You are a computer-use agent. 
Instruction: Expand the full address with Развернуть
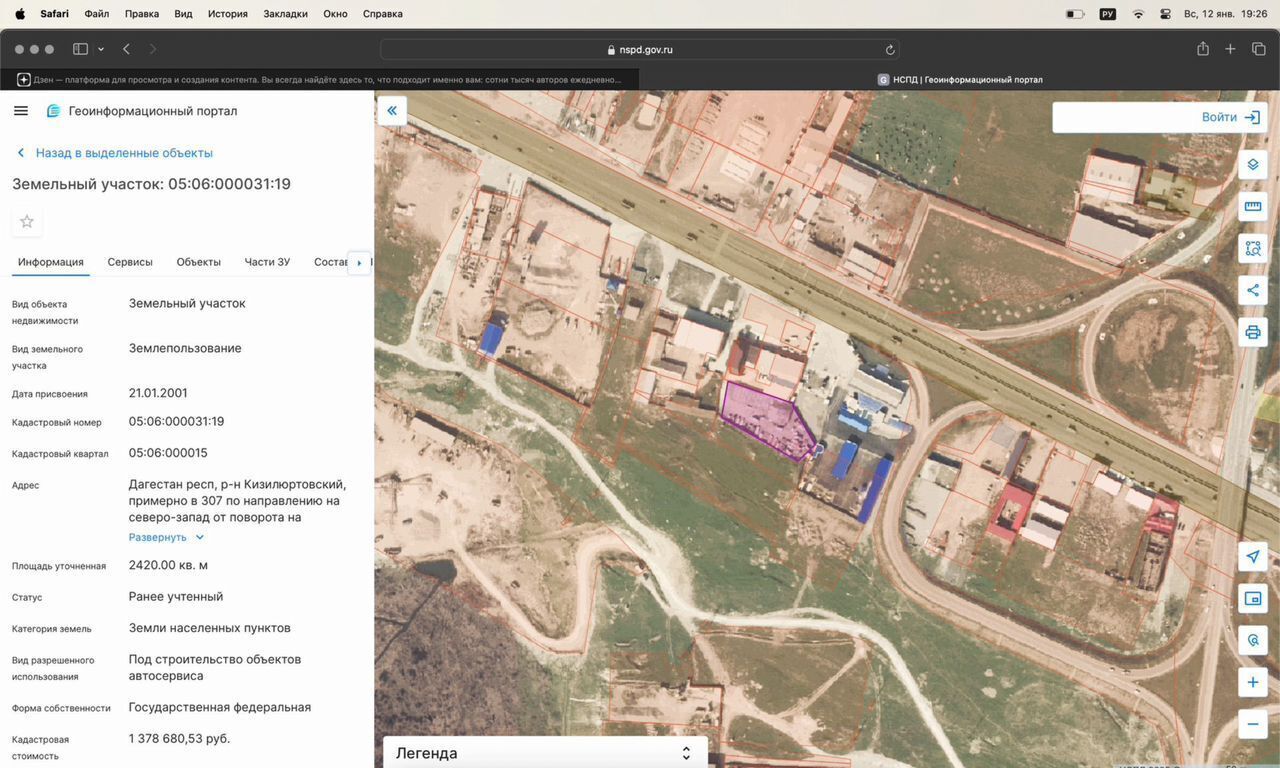pyautogui.click(x=166, y=537)
